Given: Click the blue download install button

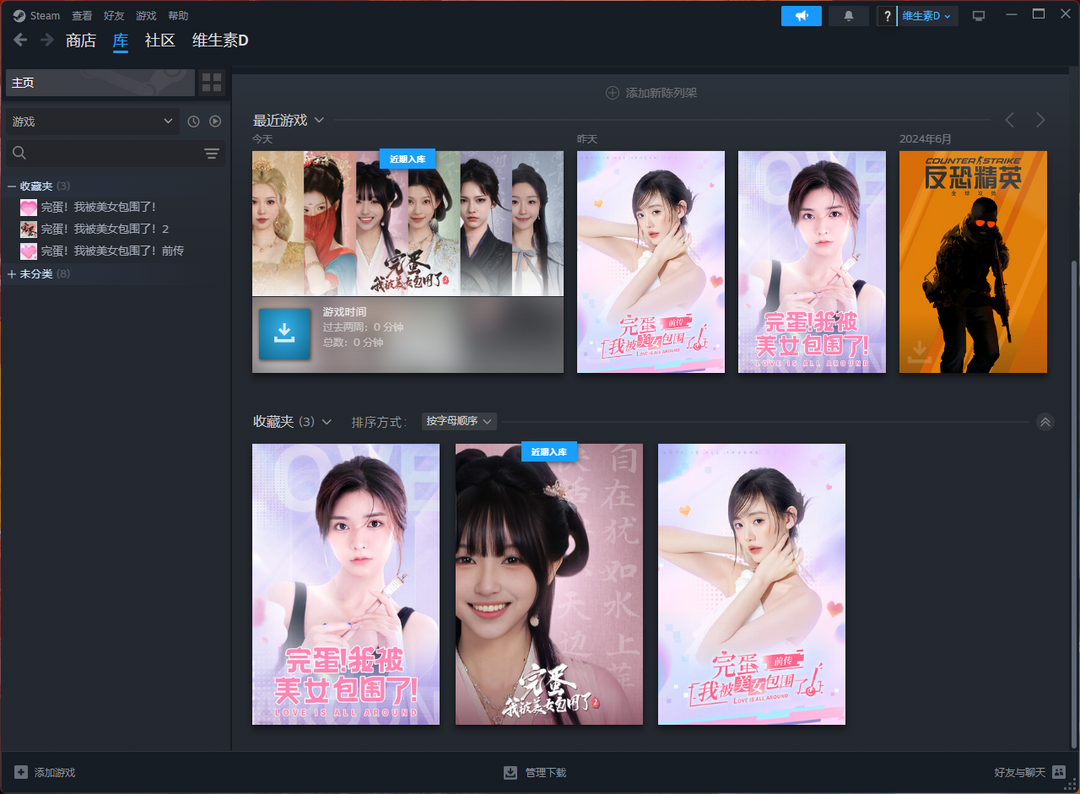Looking at the screenshot, I should tap(284, 334).
